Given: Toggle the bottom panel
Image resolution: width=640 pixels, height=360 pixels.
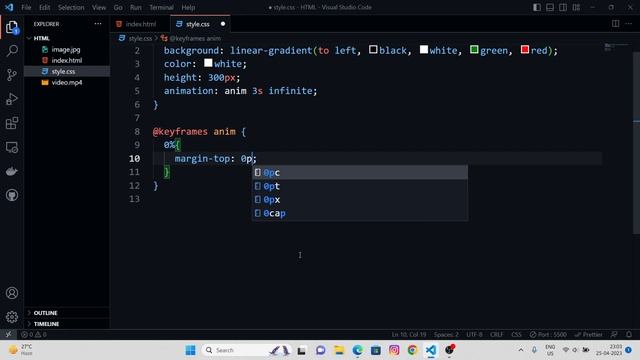Looking at the screenshot, I should click(x=550, y=7).
